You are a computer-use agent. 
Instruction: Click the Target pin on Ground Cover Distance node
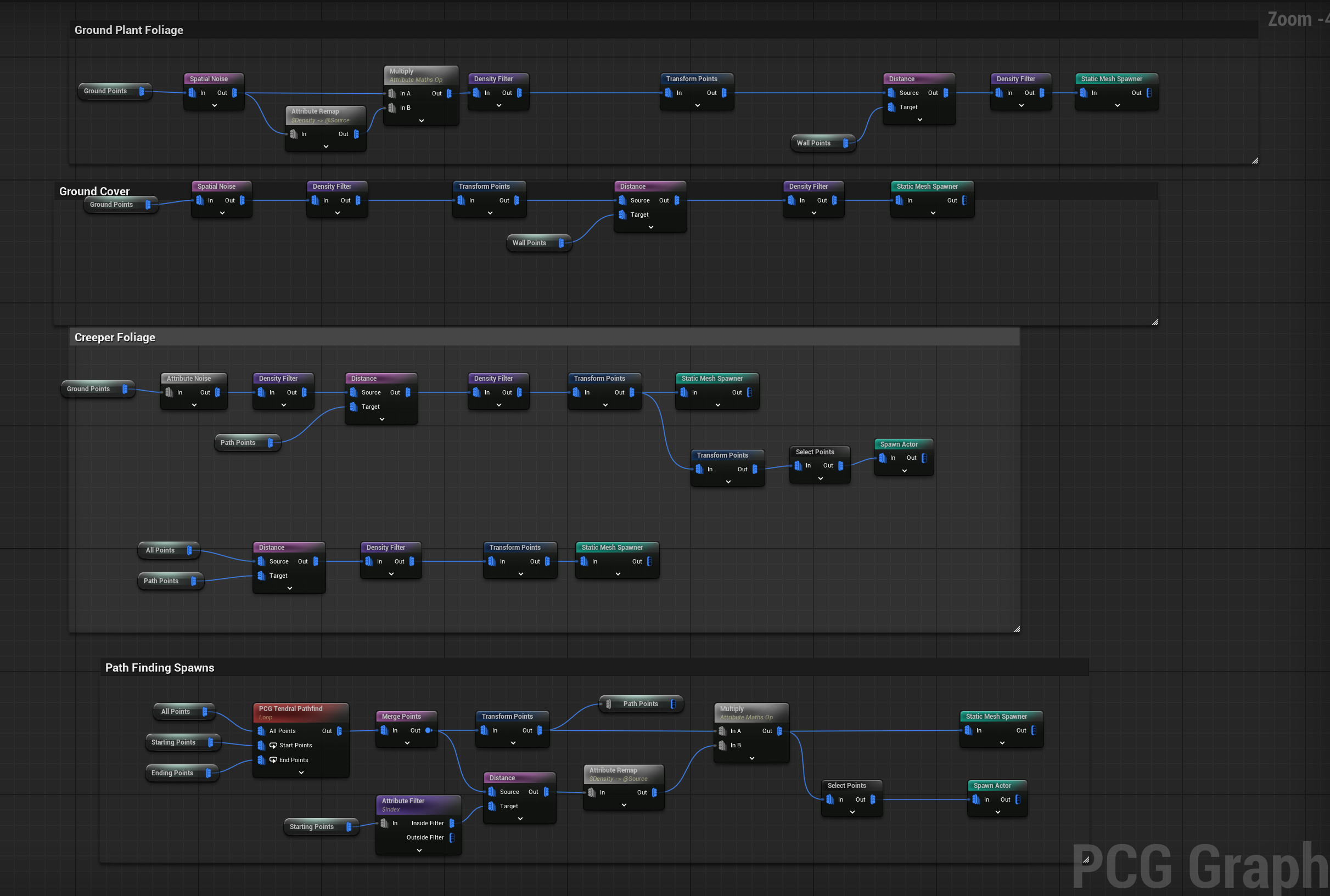click(622, 215)
